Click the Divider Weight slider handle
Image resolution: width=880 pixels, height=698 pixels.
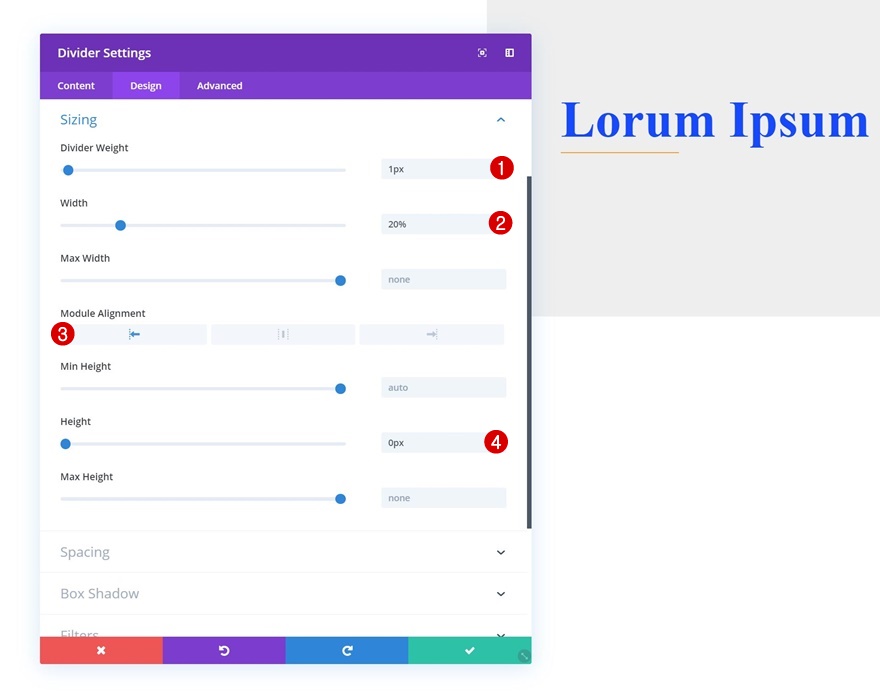[x=68, y=170]
